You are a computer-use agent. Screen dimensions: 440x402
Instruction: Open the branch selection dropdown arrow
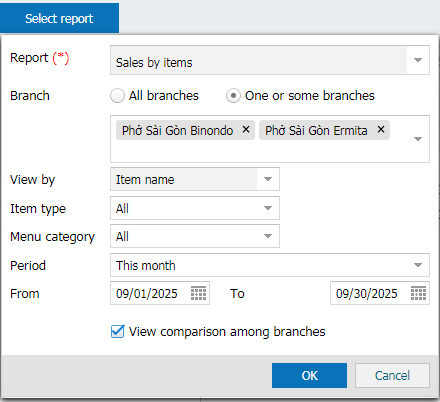418,139
